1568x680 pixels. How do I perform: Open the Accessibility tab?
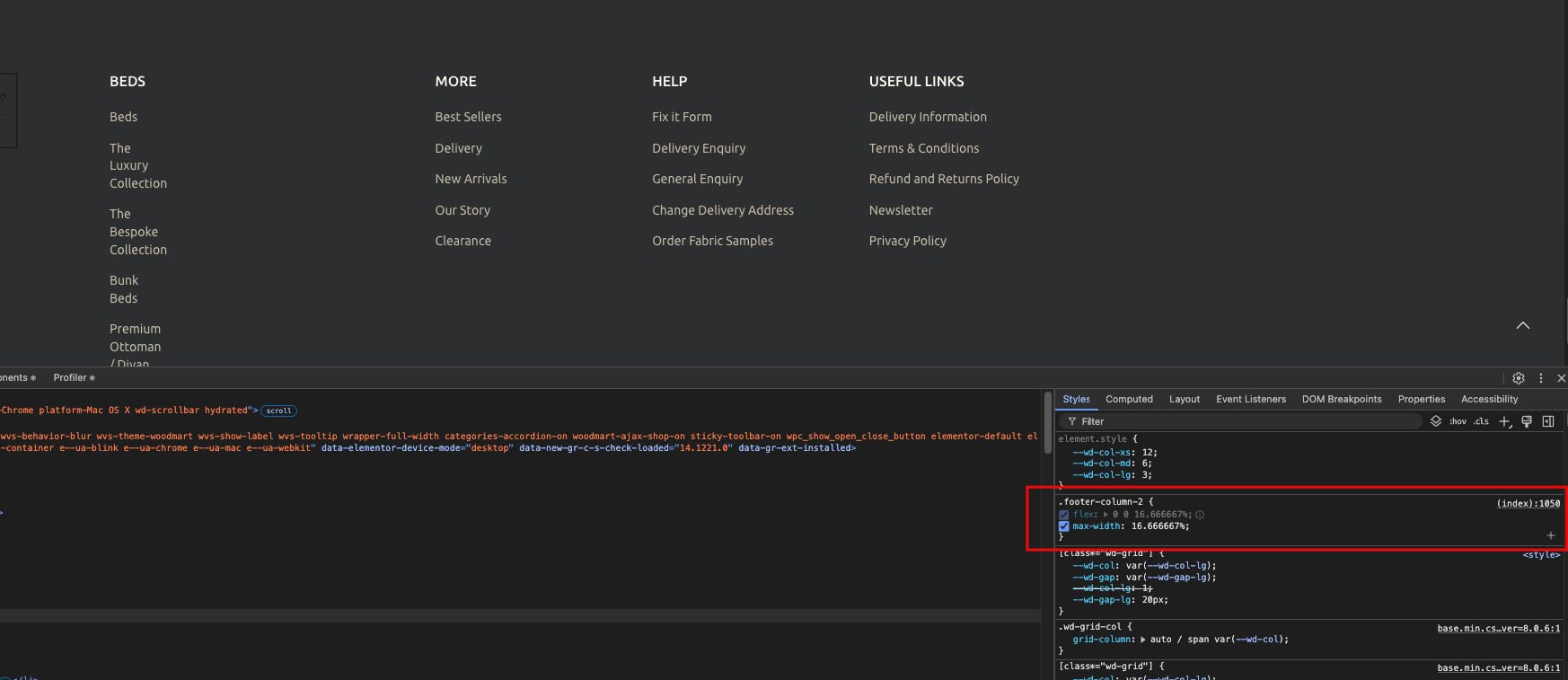click(1489, 400)
